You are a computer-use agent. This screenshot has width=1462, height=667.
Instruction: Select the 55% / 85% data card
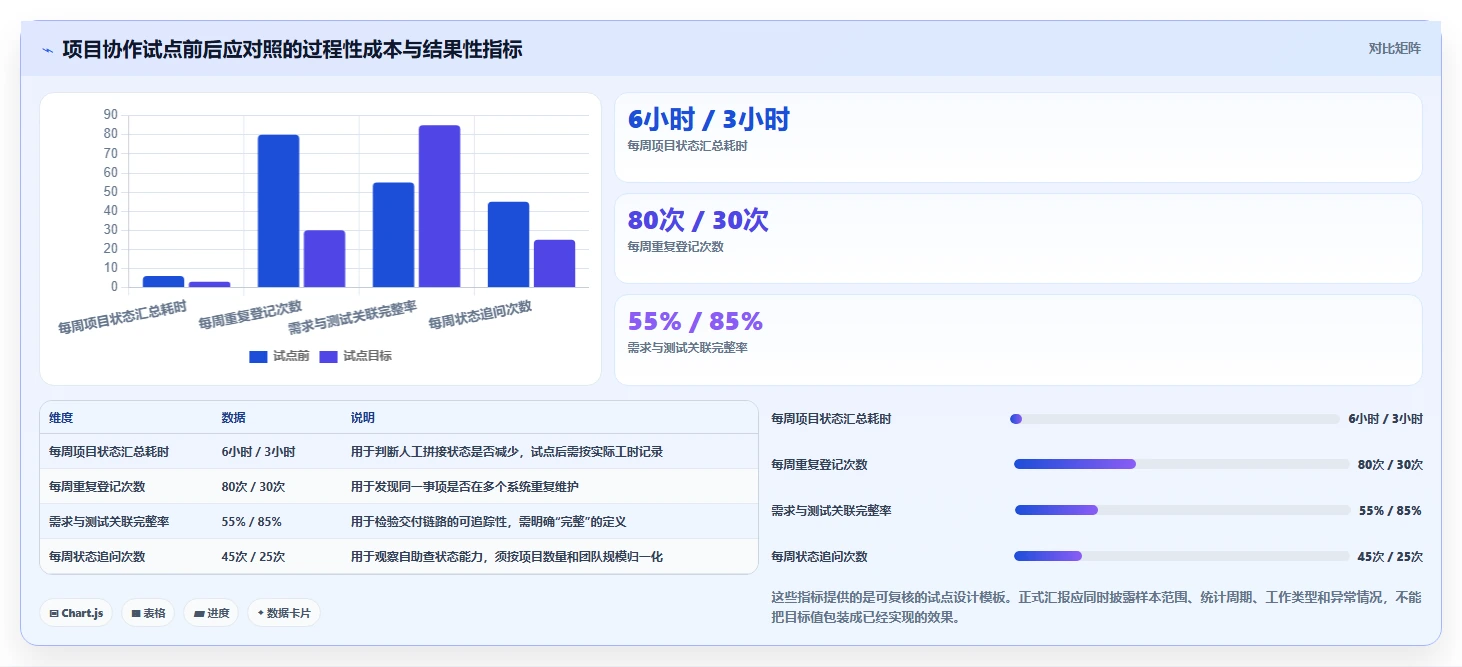tap(1018, 340)
